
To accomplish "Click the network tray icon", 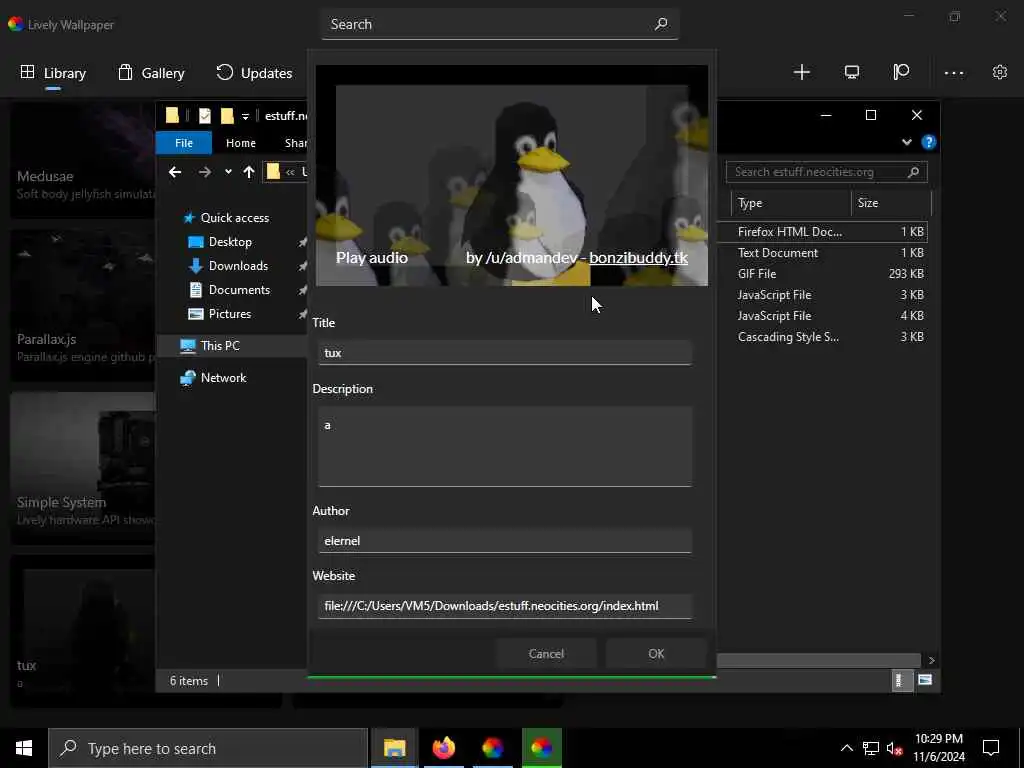I will [871, 748].
